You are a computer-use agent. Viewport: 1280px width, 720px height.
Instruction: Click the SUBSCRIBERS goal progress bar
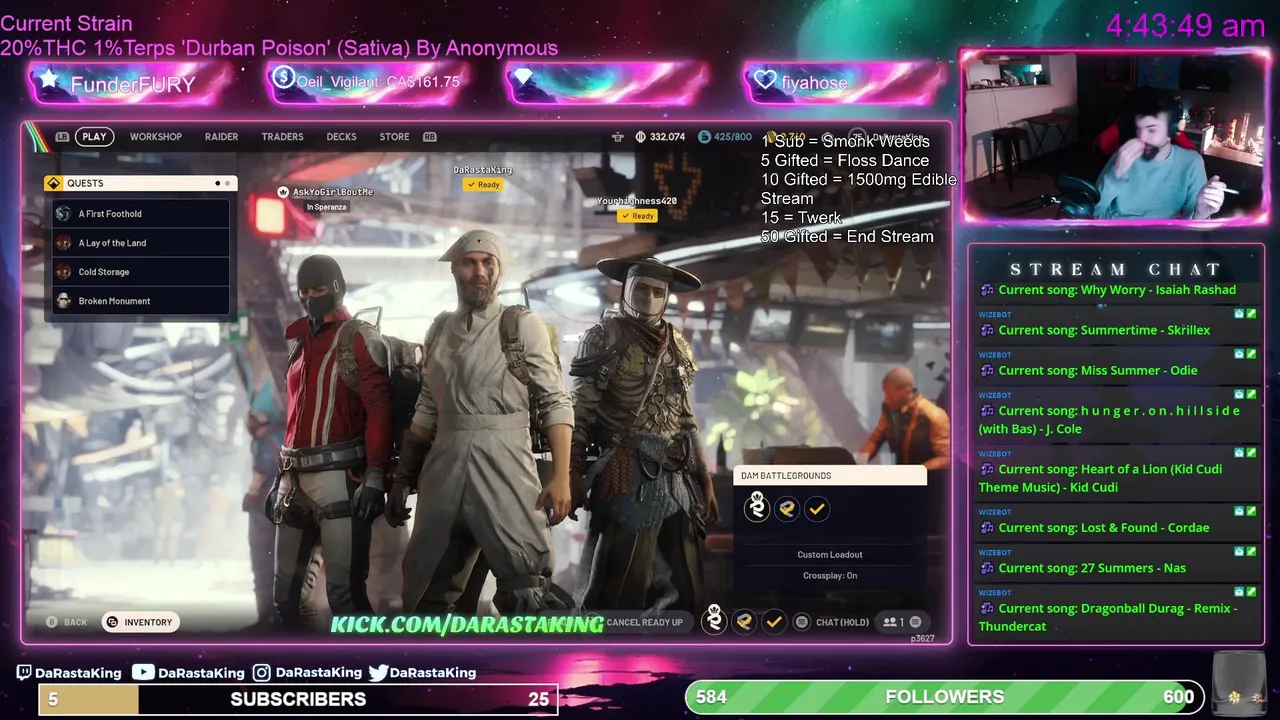coord(298,699)
